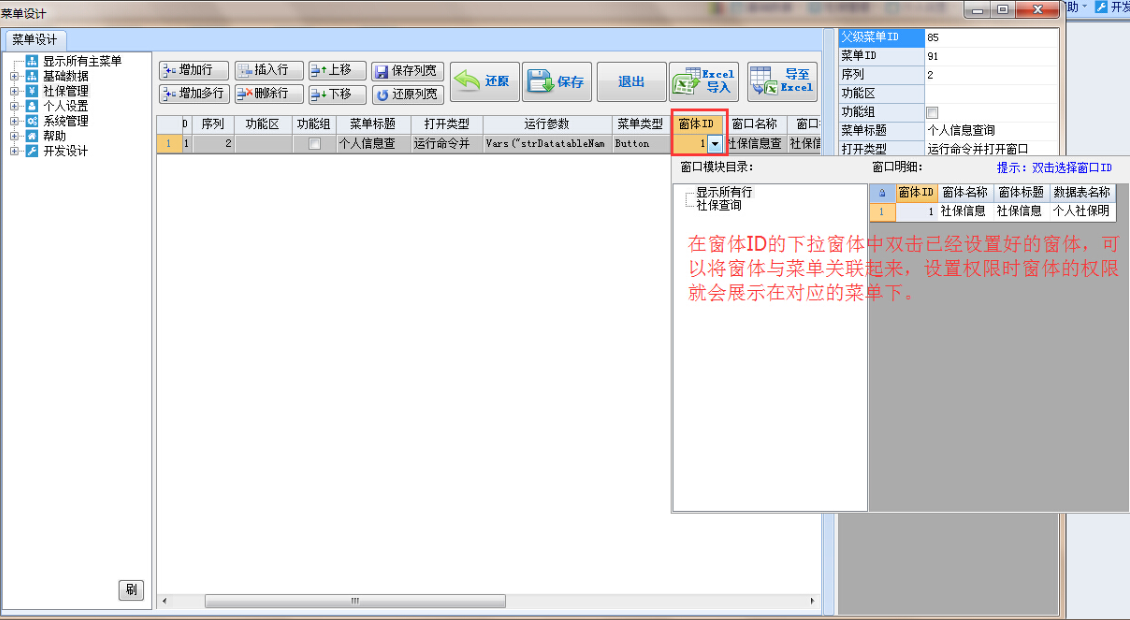Select row 1 header in main grid
1130x620 pixels.
click(x=169, y=143)
